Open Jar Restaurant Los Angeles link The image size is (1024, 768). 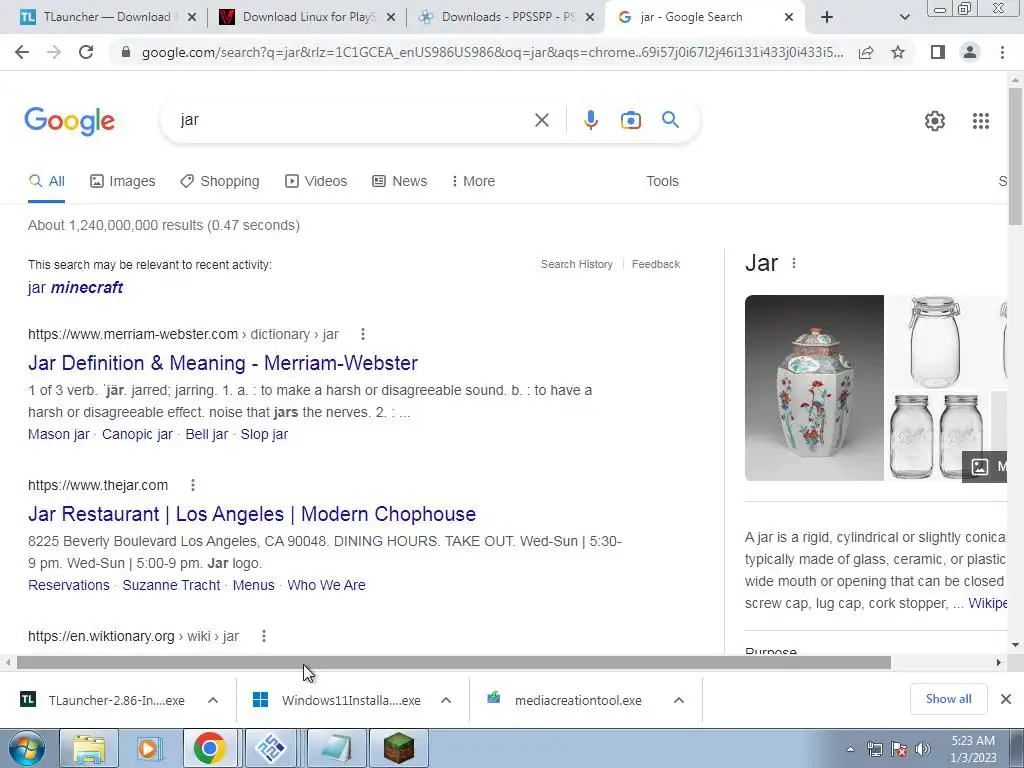(x=252, y=514)
